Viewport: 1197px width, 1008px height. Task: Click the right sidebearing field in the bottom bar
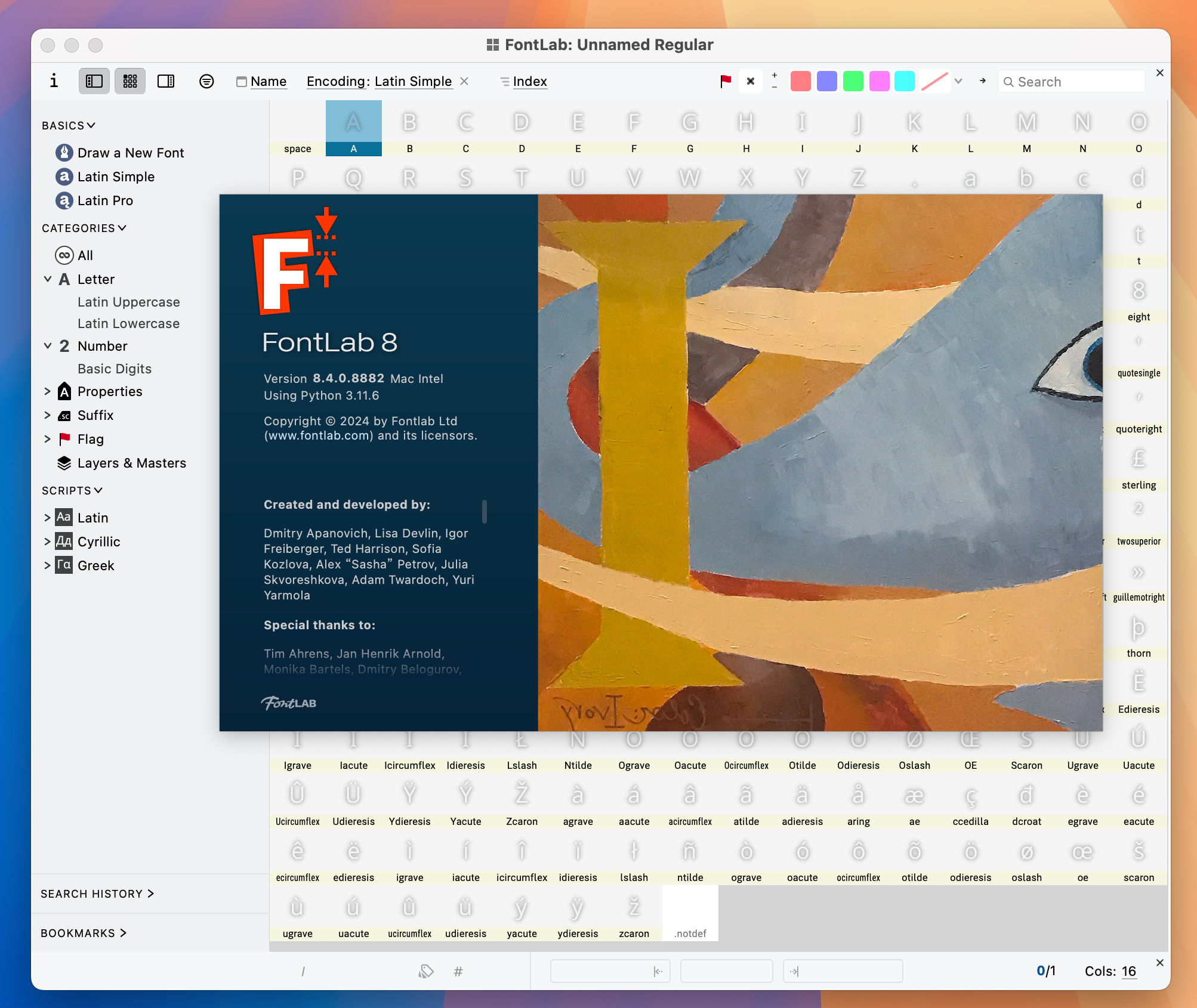(x=843, y=971)
